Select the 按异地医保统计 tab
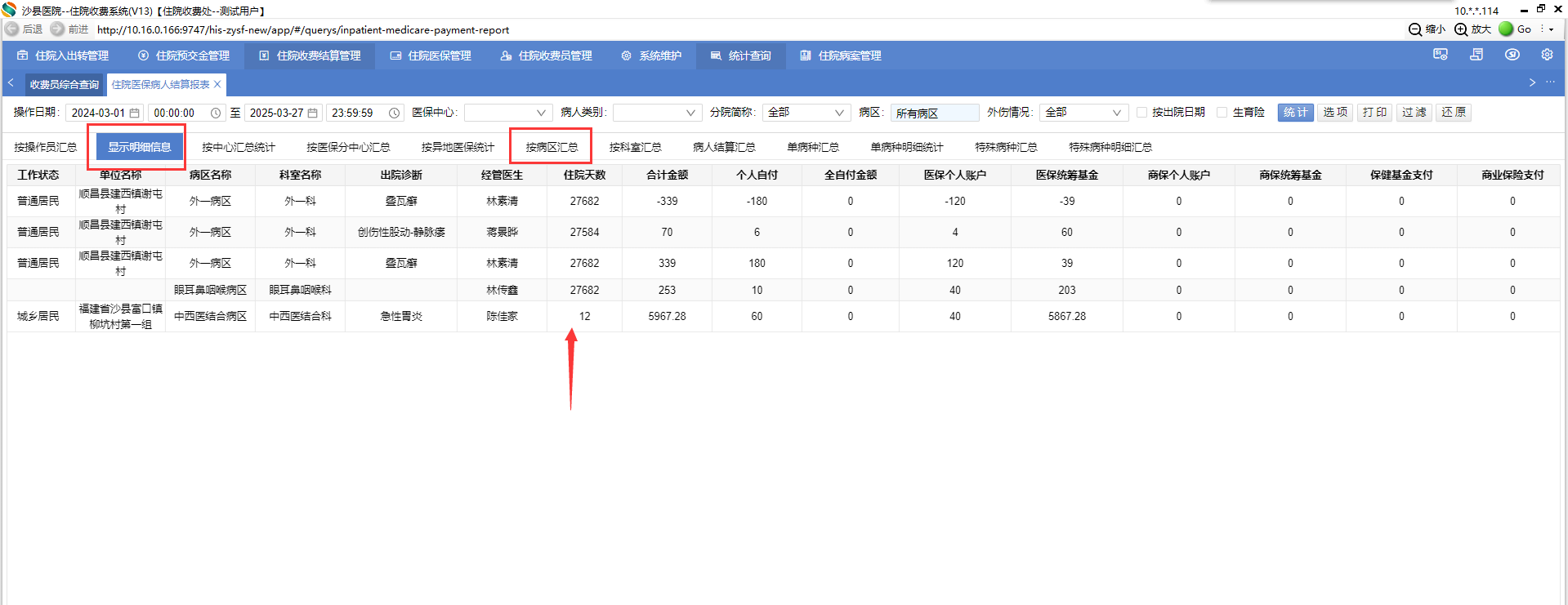 click(458, 147)
